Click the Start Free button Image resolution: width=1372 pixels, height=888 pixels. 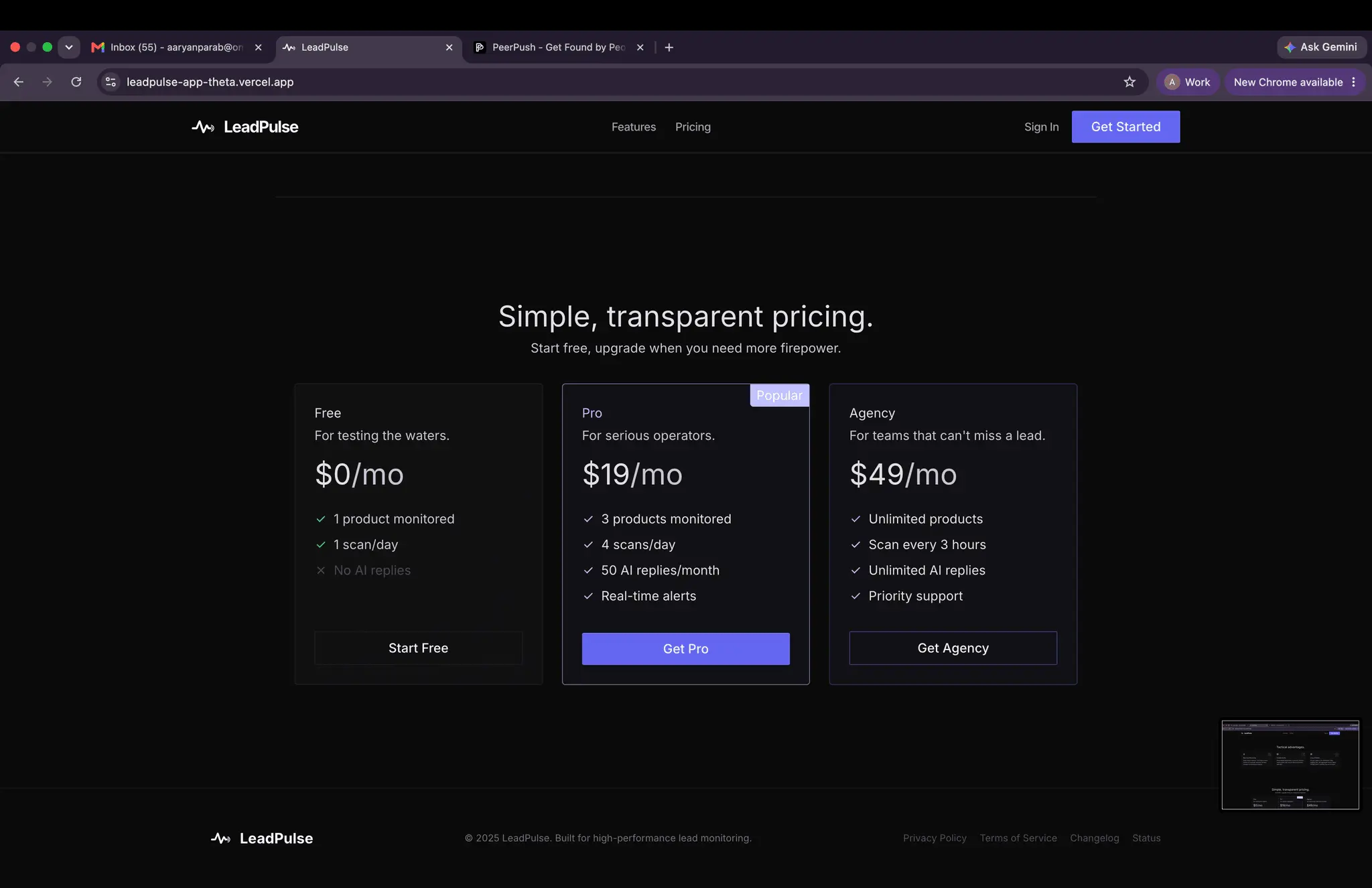[418, 648]
